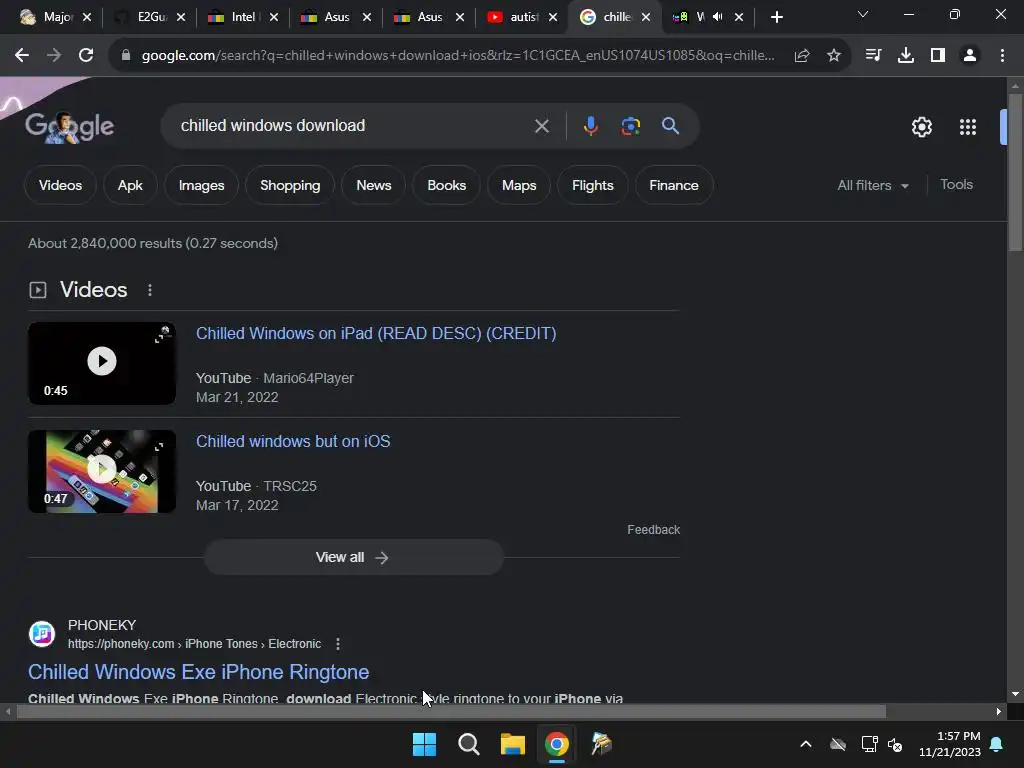1024x768 pixels.
Task: Click View all videos button
Action: pyautogui.click(x=353, y=557)
